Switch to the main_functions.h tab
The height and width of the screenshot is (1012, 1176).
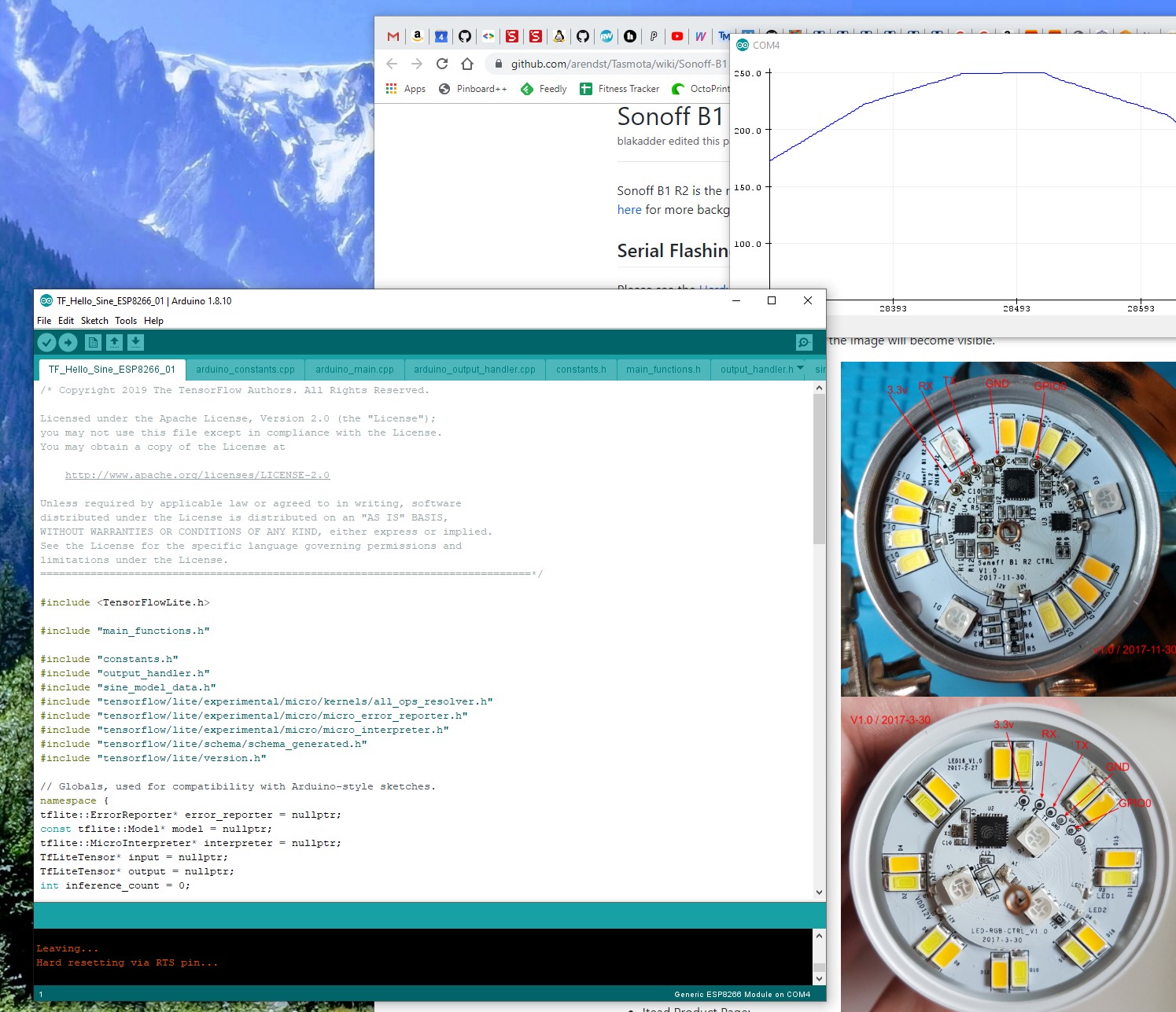(663, 370)
